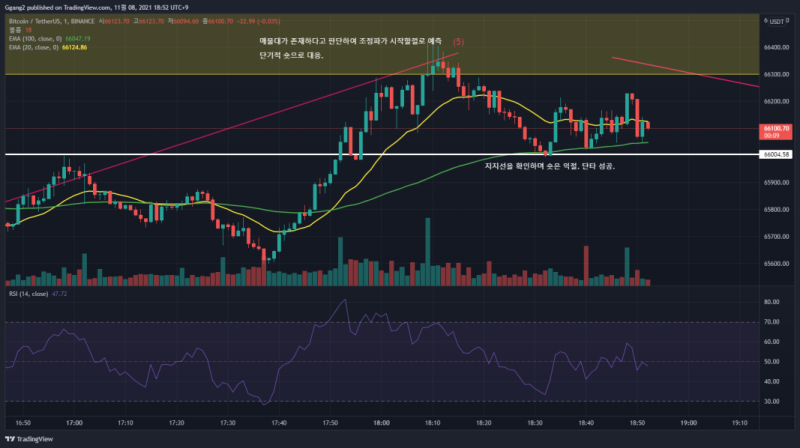Click the 18:10 time axis label
This screenshot has width=800, height=448.
pos(433,423)
